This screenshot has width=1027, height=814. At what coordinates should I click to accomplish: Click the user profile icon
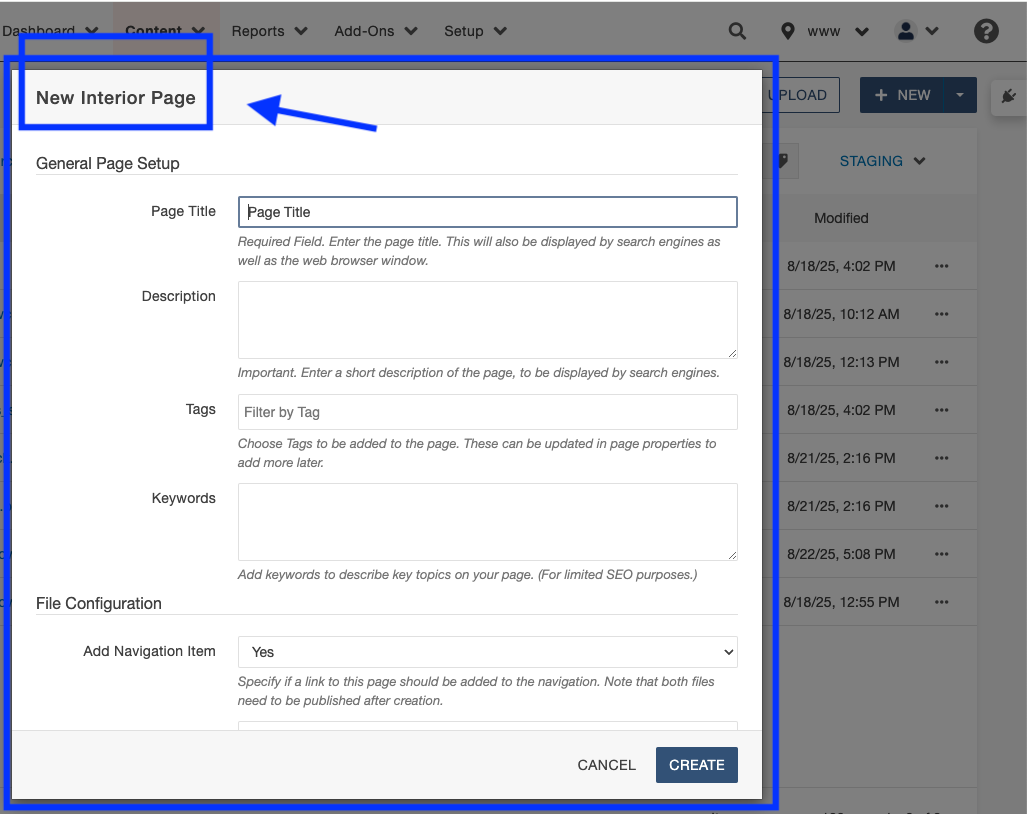click(906, 31)
